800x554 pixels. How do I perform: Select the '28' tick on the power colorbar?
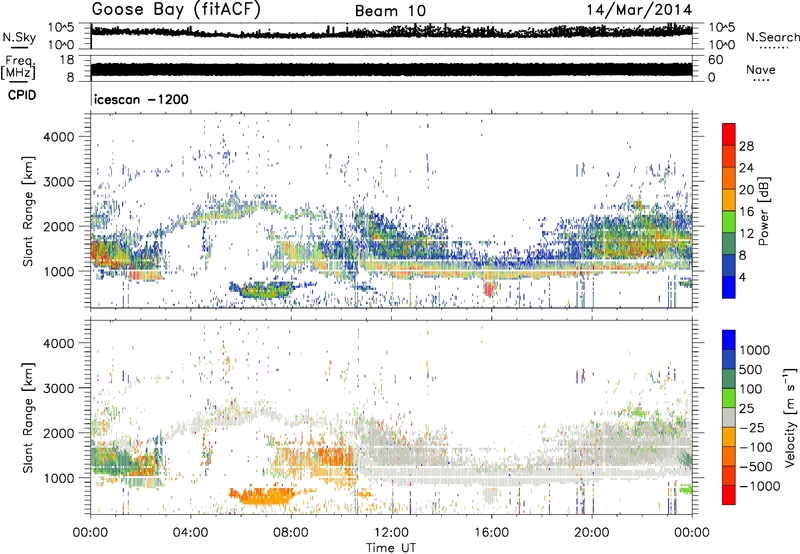[x=746, y=146]
